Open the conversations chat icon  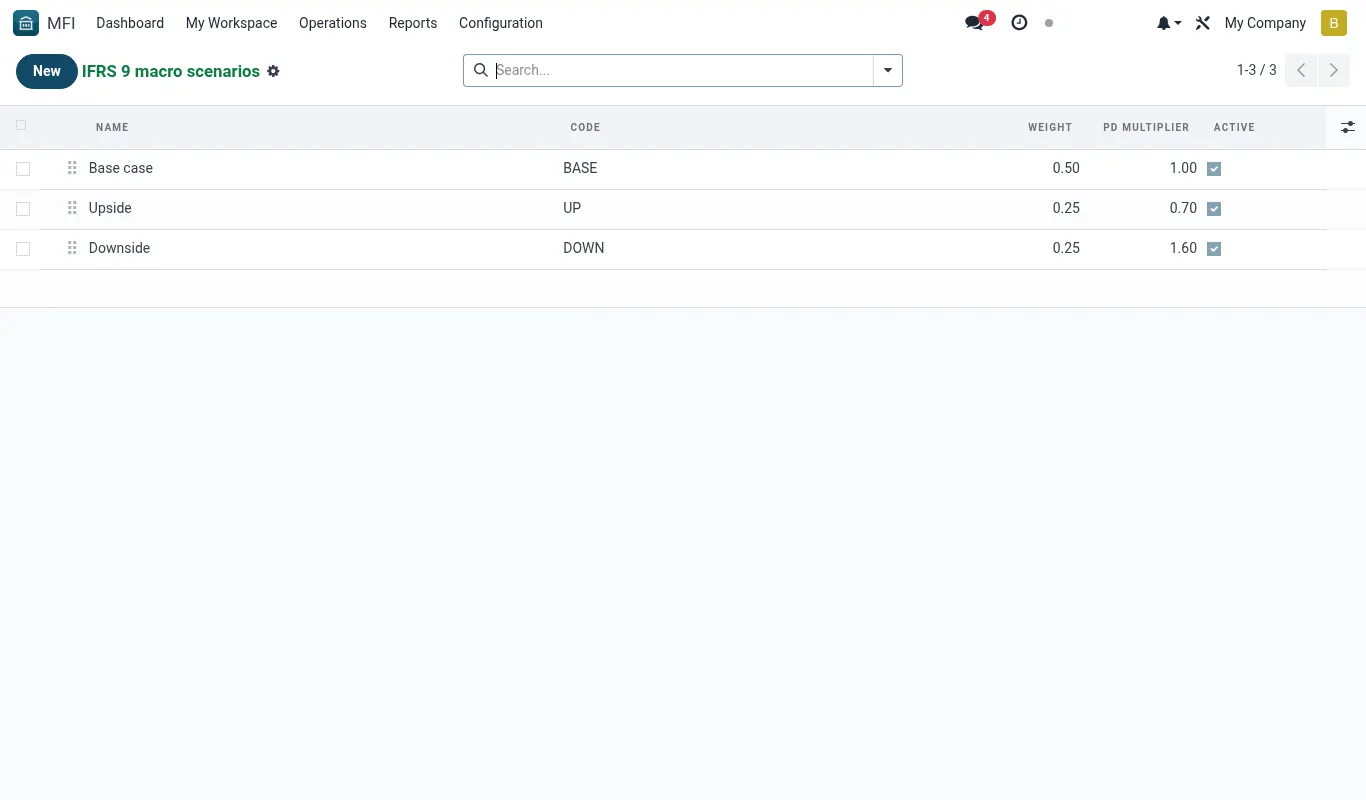(974, 23)
